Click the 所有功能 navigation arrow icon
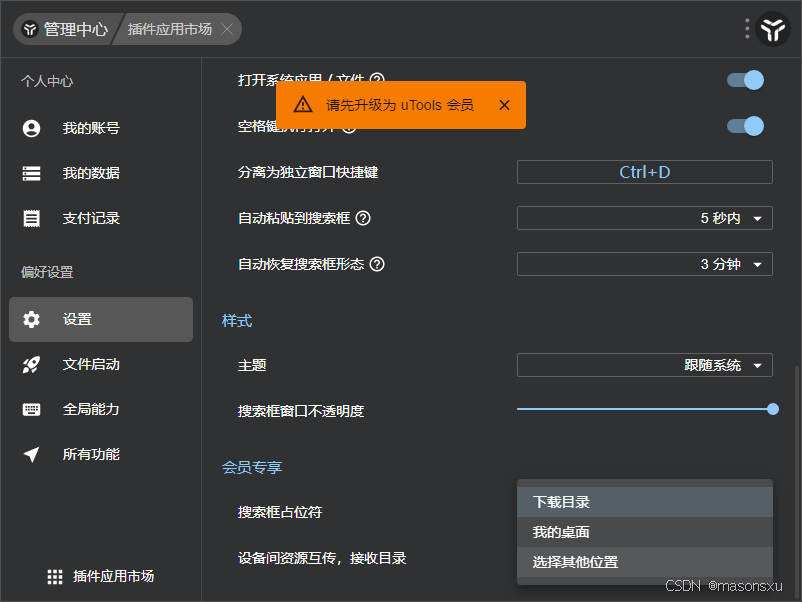This screenshot has width=802, height=602. (31, 454)
